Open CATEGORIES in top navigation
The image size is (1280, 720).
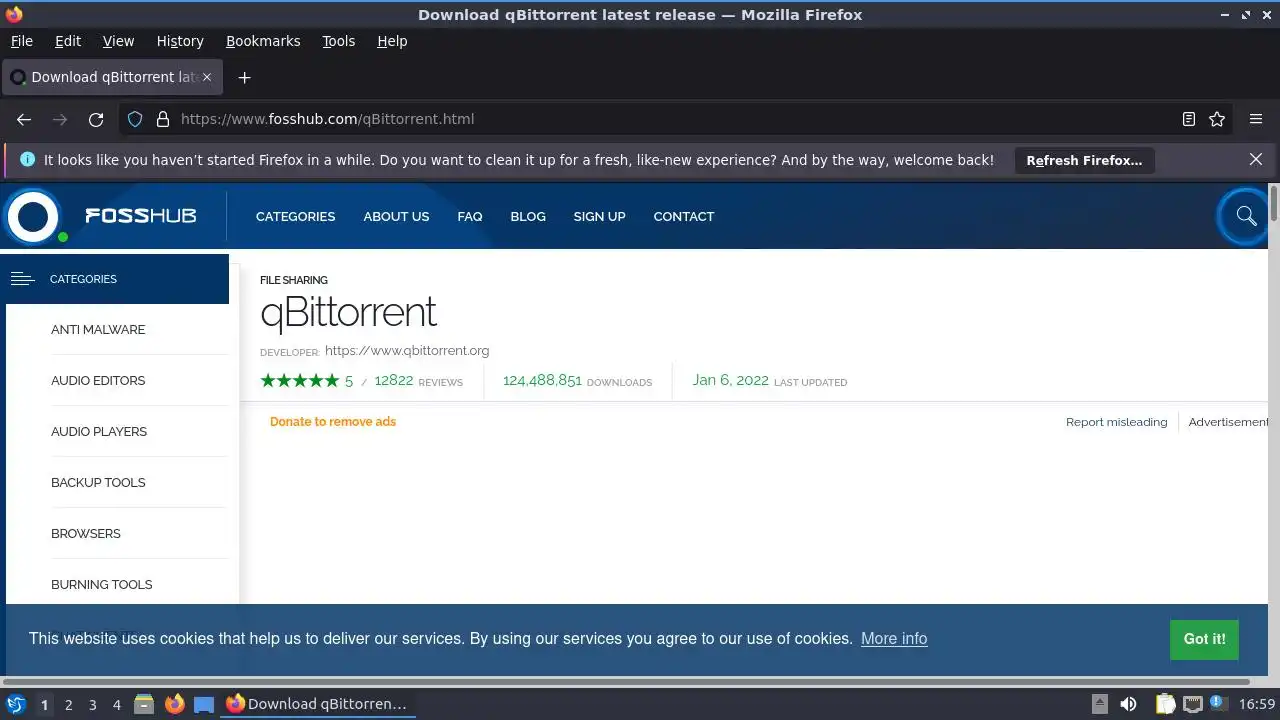295,216
